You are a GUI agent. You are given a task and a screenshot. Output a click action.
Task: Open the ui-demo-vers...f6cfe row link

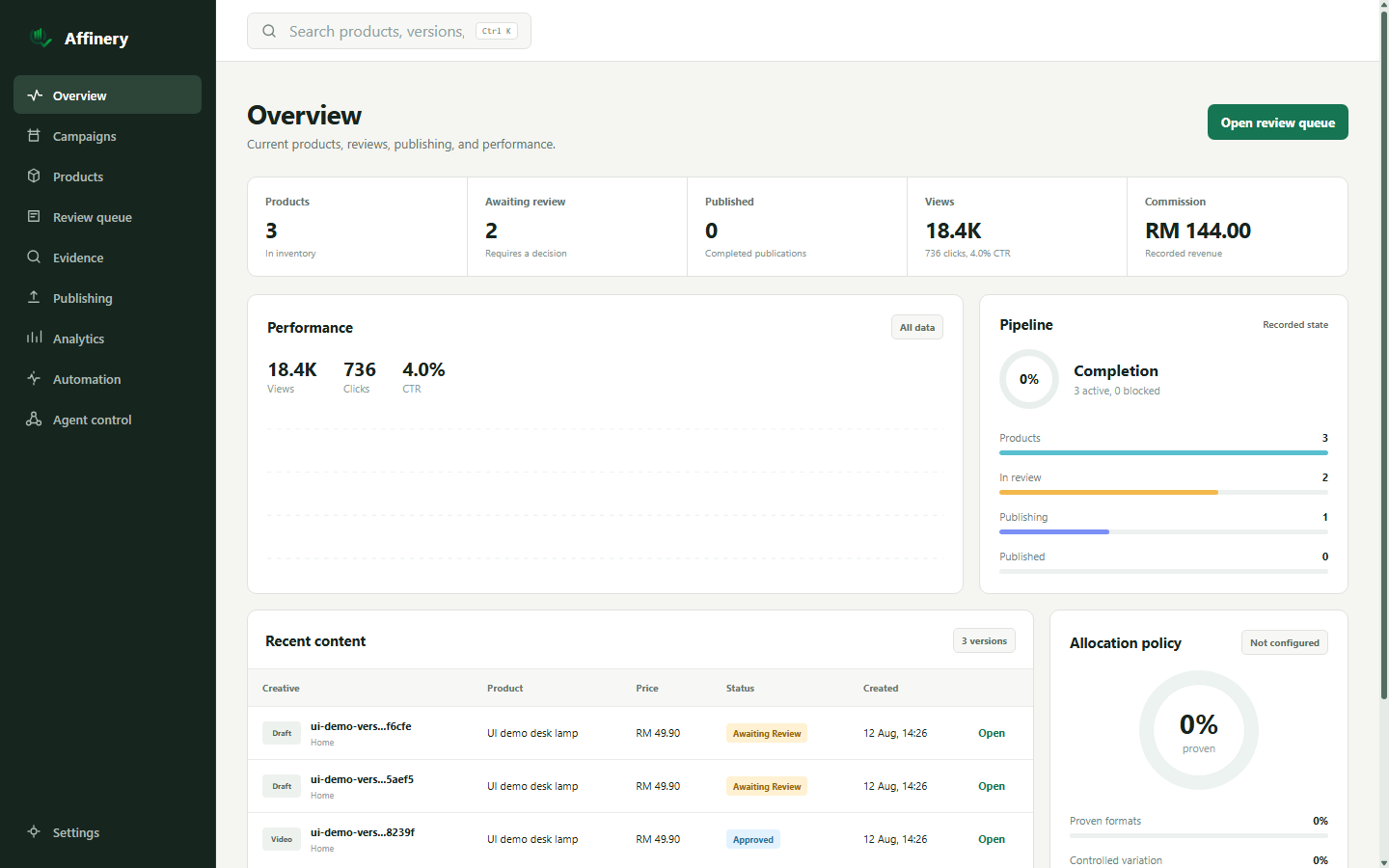992,733
